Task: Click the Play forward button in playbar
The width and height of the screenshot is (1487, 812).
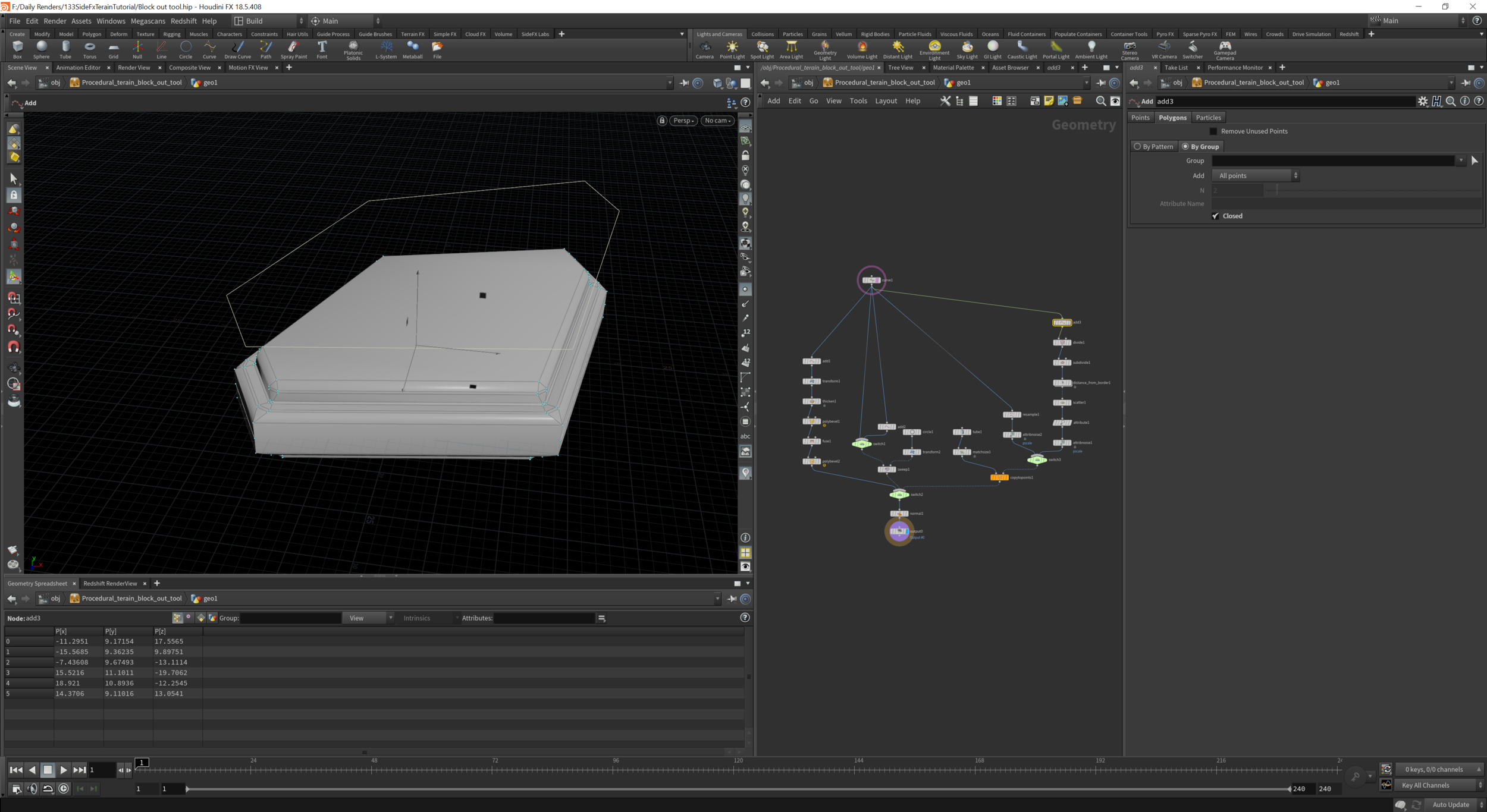Action: click(x=64, y=770)
